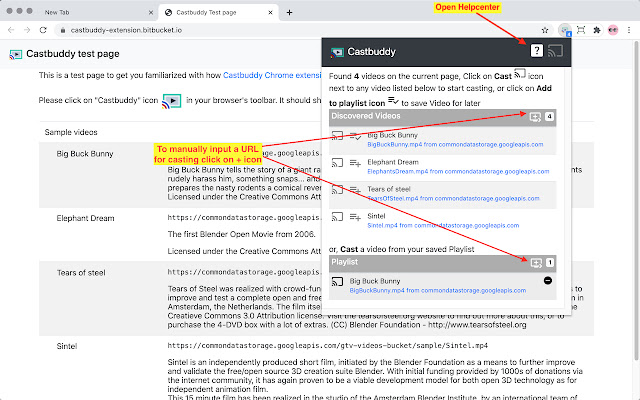Click Tears of steel in Sample videos table

tap(81, 273)
